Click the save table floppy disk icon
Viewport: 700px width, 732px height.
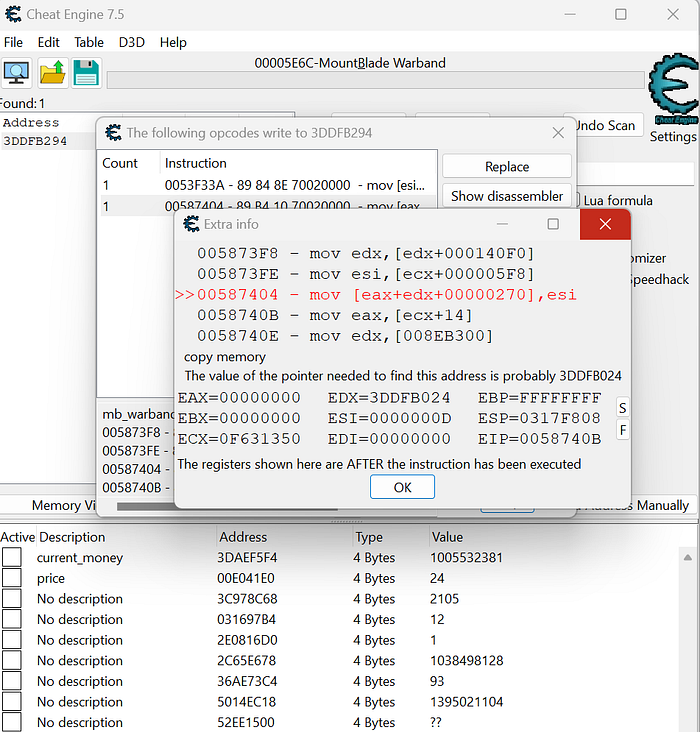pos(86,73)
